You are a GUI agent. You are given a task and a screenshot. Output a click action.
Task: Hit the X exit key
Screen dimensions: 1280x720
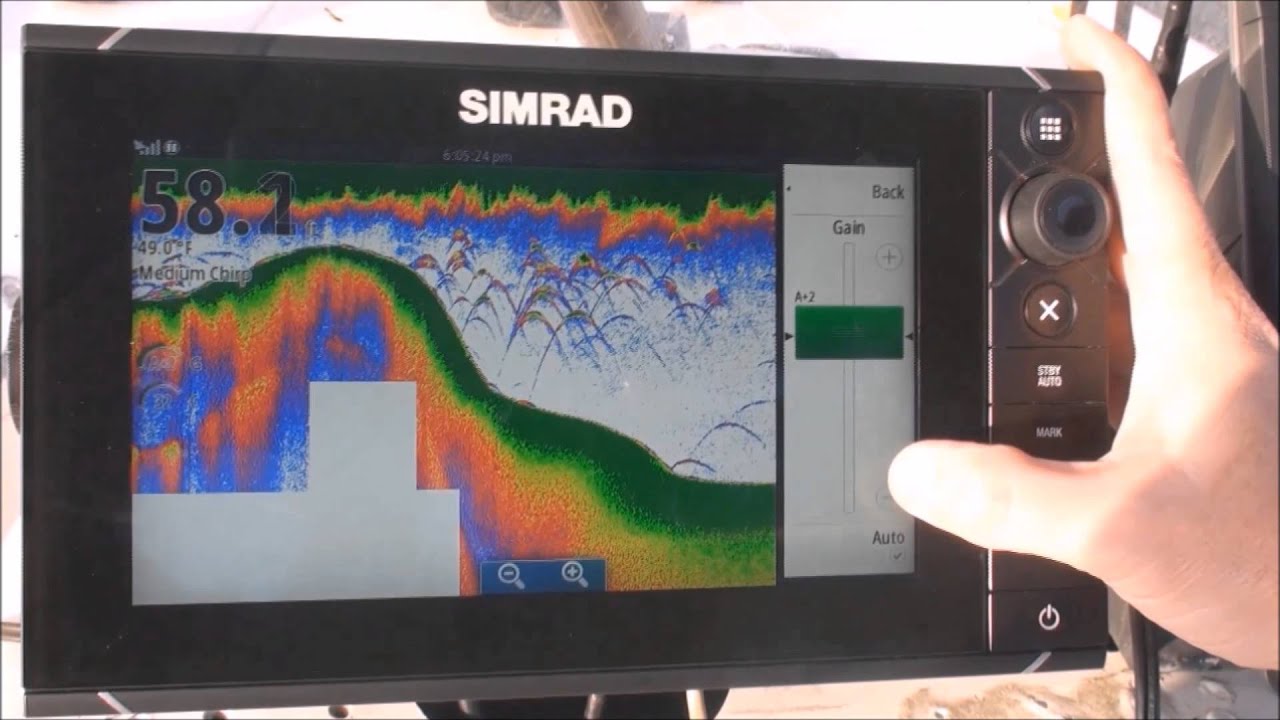point(1048,310)
